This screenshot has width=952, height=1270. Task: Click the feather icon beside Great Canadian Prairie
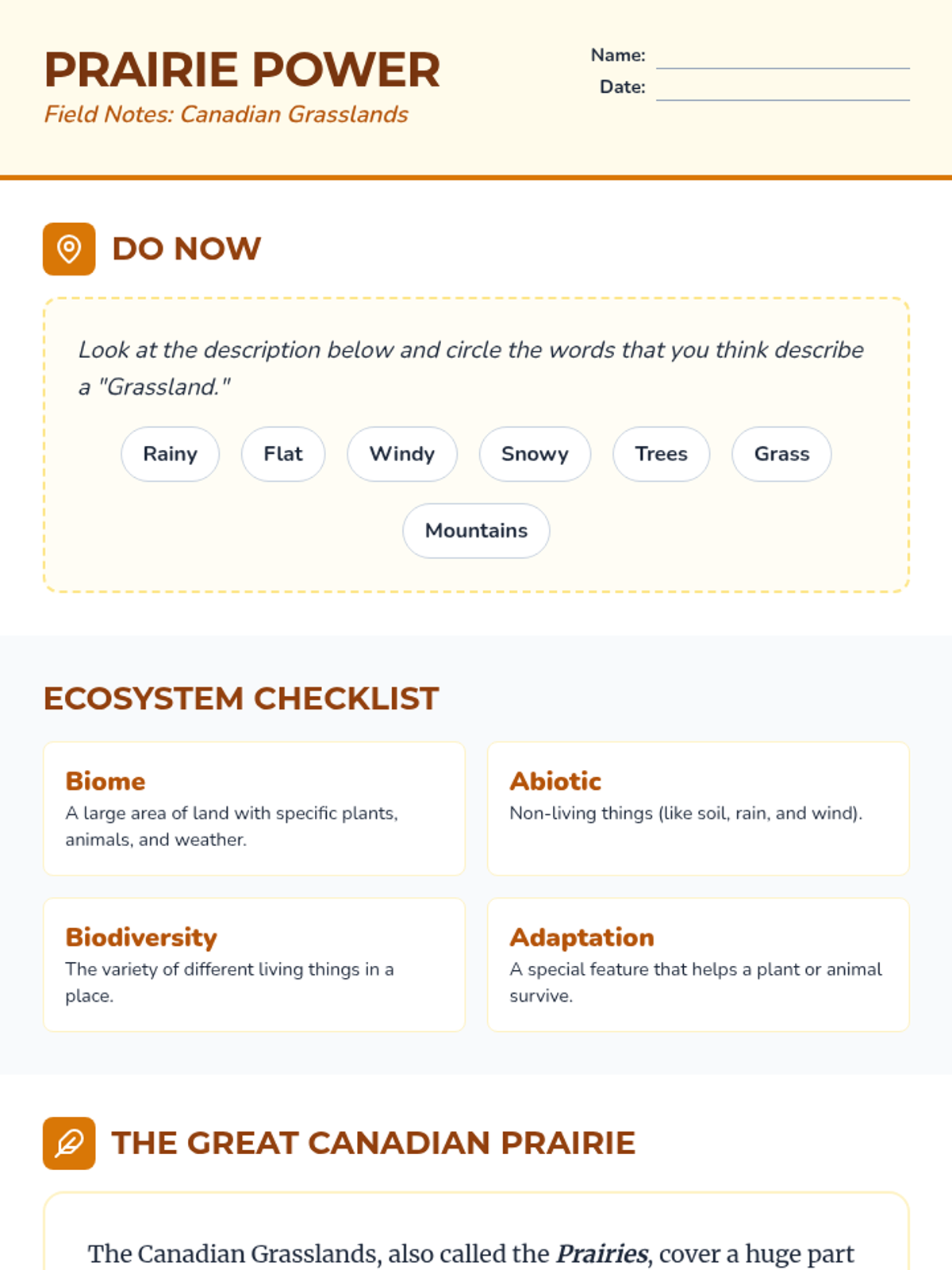coord(69,1143)
